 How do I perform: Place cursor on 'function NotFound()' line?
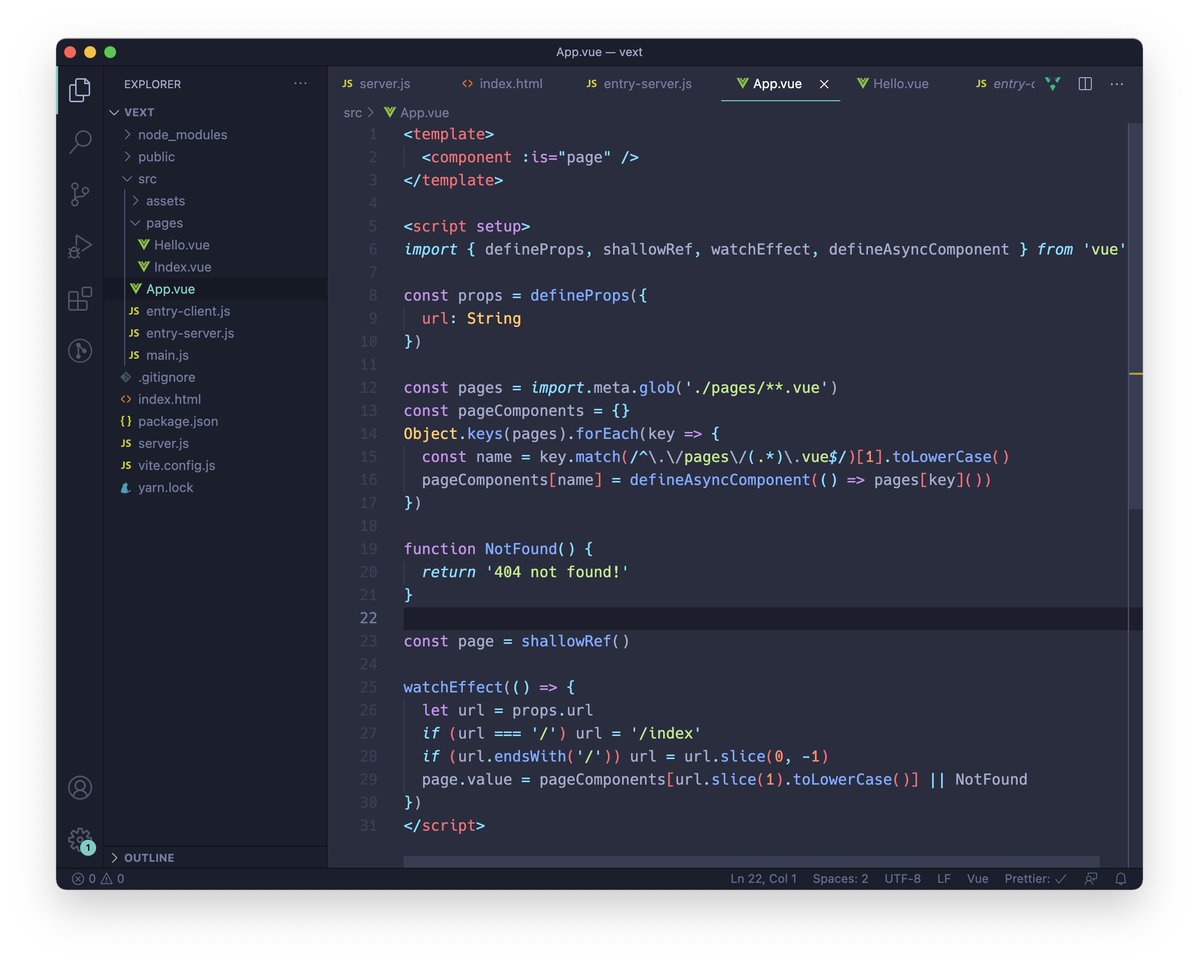tap(498, 549)
